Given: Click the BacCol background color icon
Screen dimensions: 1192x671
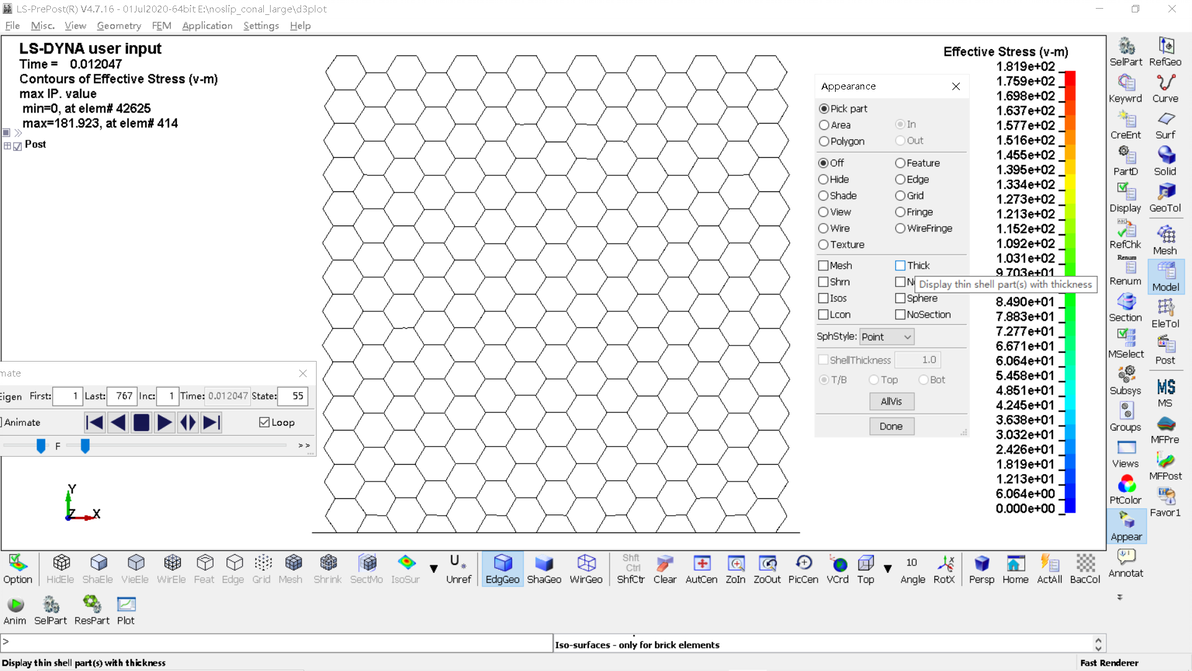Looking at the screenshot, I should [1085, 569].
